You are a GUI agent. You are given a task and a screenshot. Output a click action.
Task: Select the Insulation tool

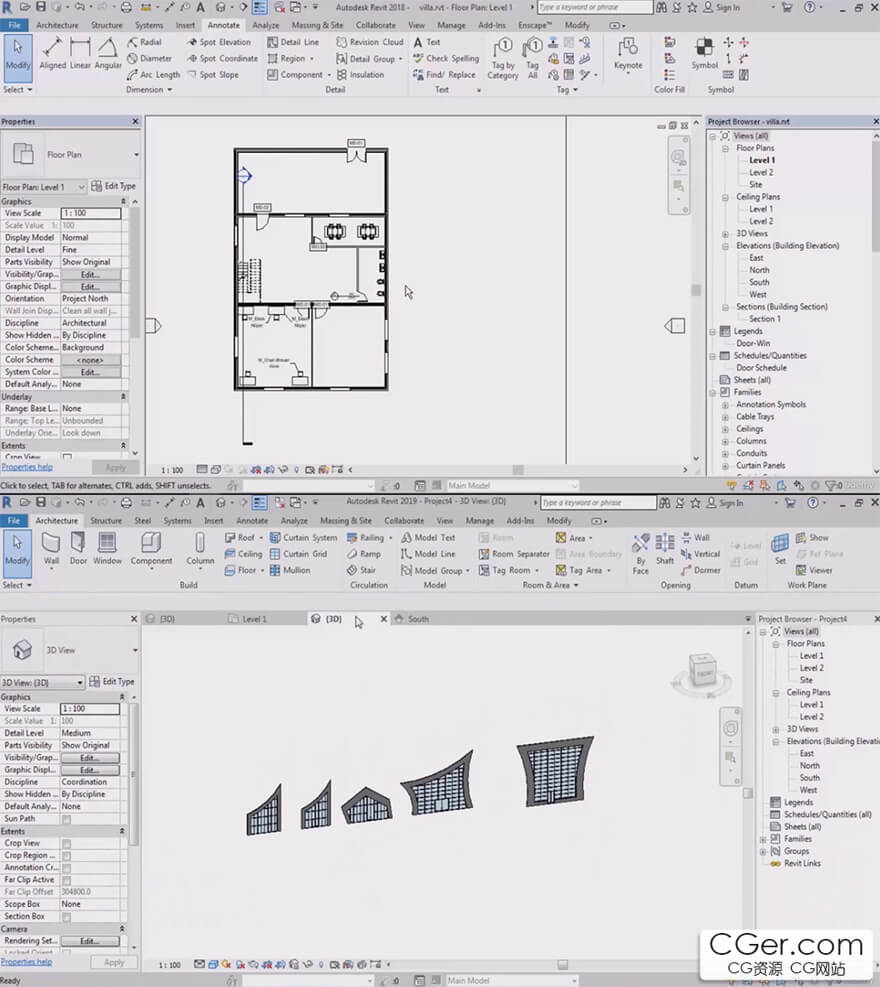coord(361,74)
